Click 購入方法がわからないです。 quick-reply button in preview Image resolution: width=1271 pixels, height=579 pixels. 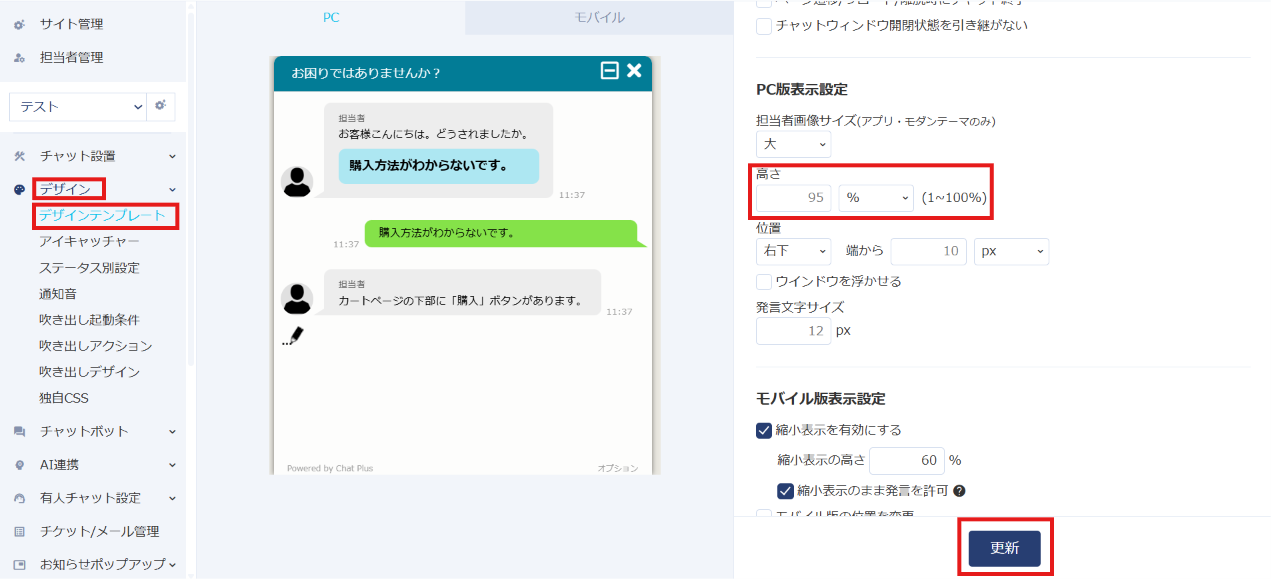click(438, 166)
